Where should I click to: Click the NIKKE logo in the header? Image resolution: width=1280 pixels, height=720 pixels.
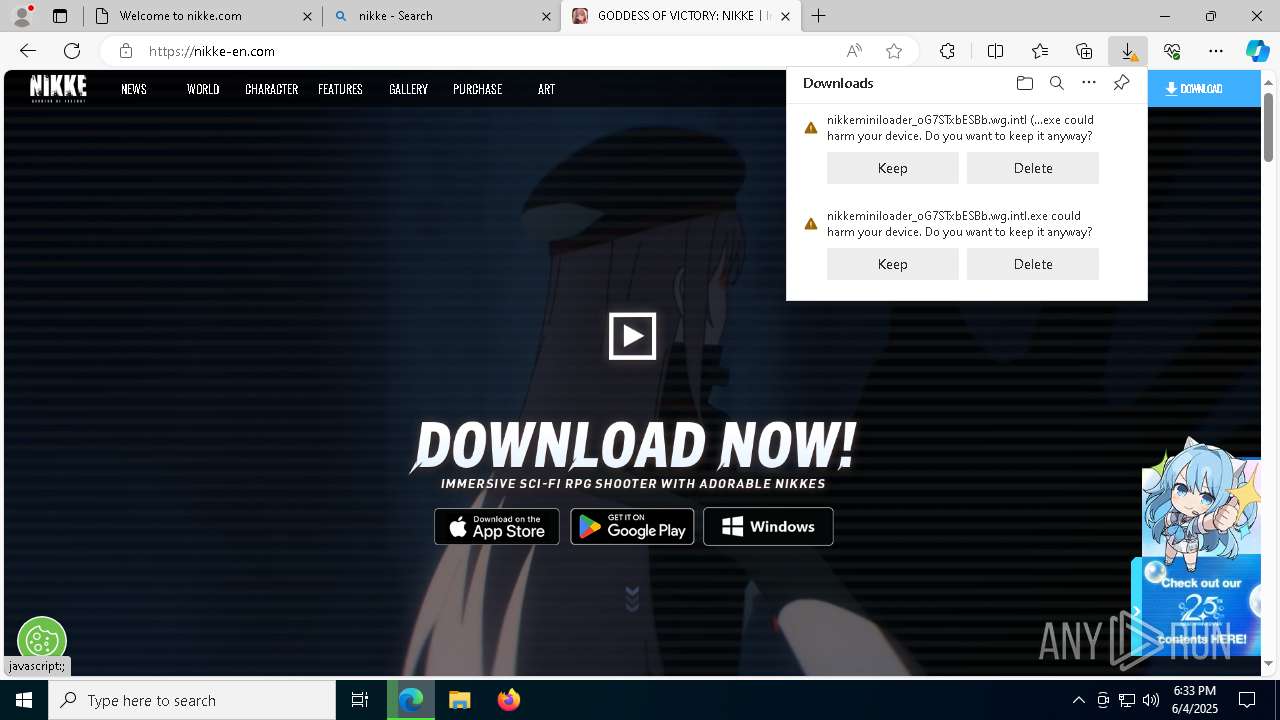click(58, 88)
